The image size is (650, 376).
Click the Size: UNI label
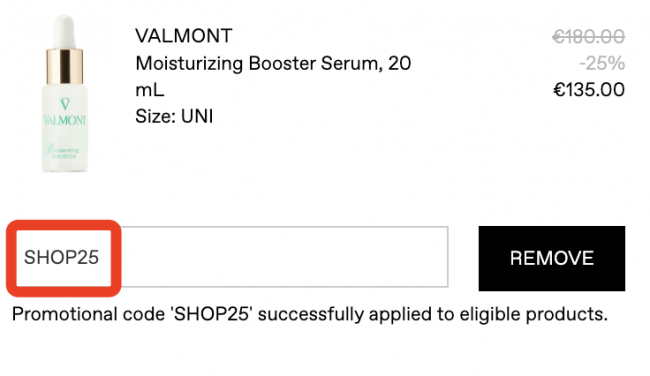[174, 116]
